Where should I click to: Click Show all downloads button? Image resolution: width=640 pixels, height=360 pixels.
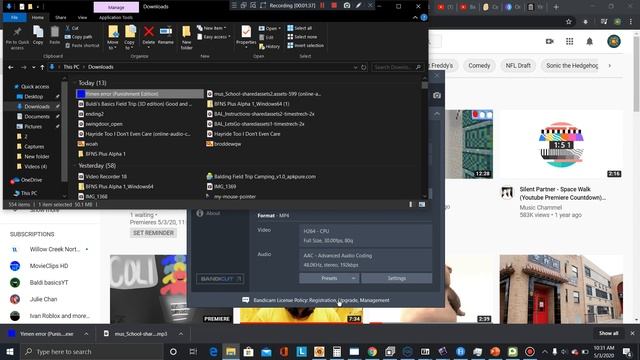click(x=609, y=333)
